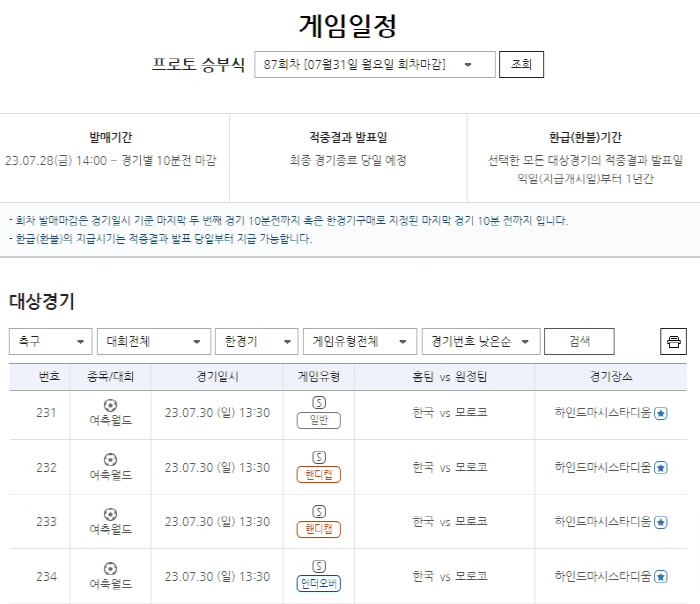
Task: Click match number 234
Action: pos(46,576)
